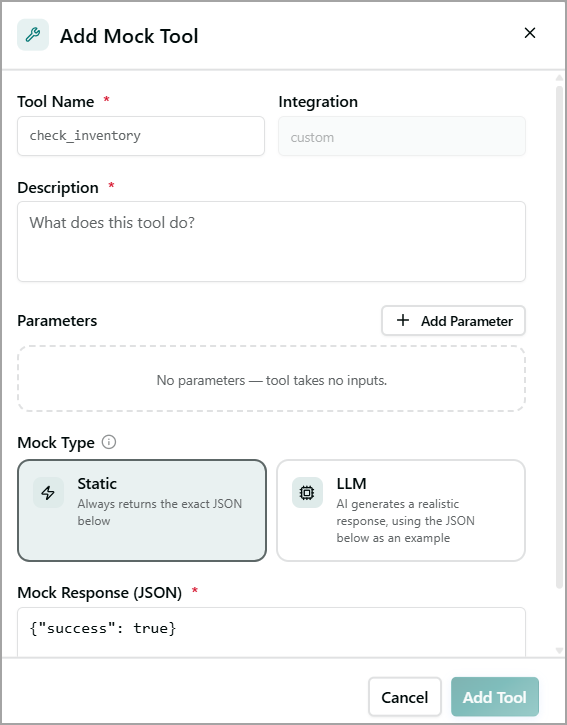Click the scrollbar up arrow

click(559, 78)
